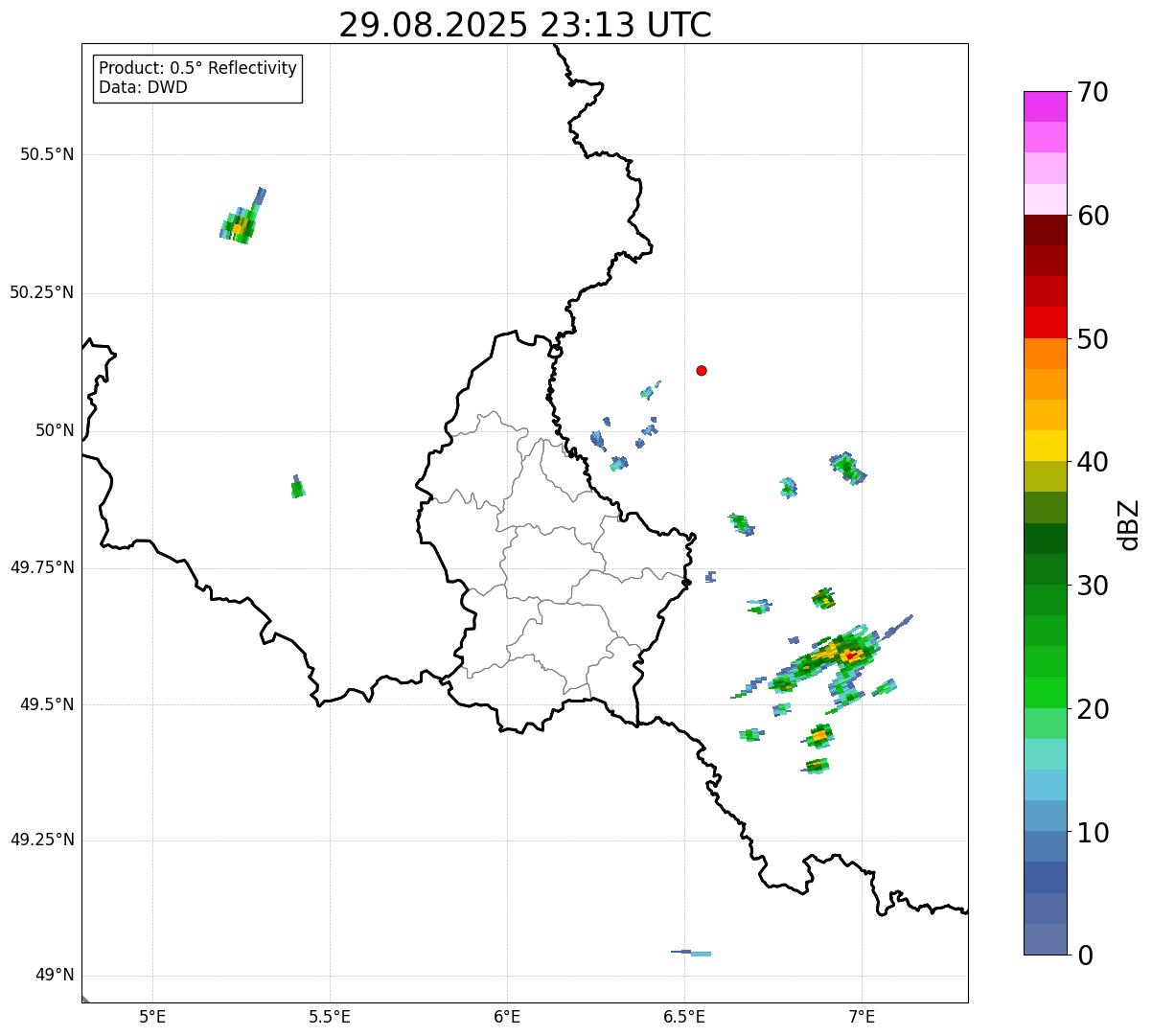The width and height of the screenshot is (1152, 1036).
Task: Click the small echo near 49.9°N 5.4°E
Action: pyautogui.click(x=298, y=488)
